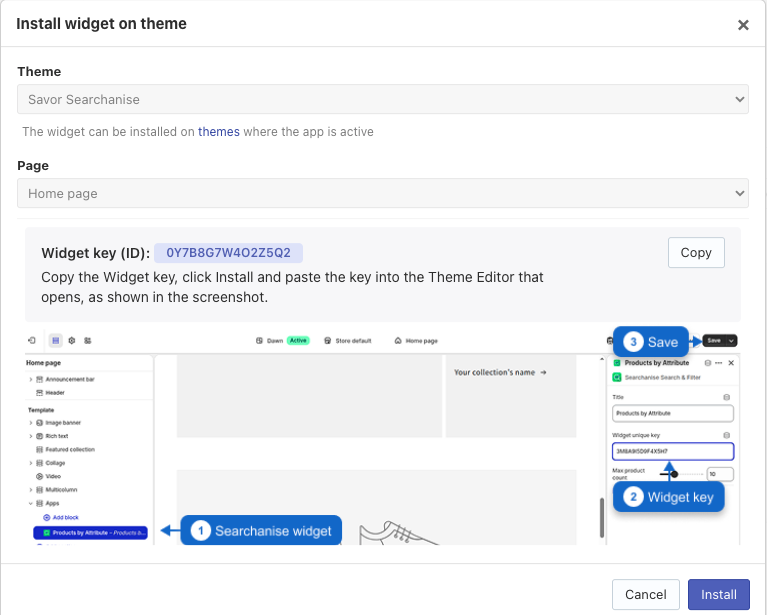Select the widget key value 0Y7B8G7W4O2Z5Q2
Image resolution: width=767 pixels, height=615 pixels.
click(228, 253)
